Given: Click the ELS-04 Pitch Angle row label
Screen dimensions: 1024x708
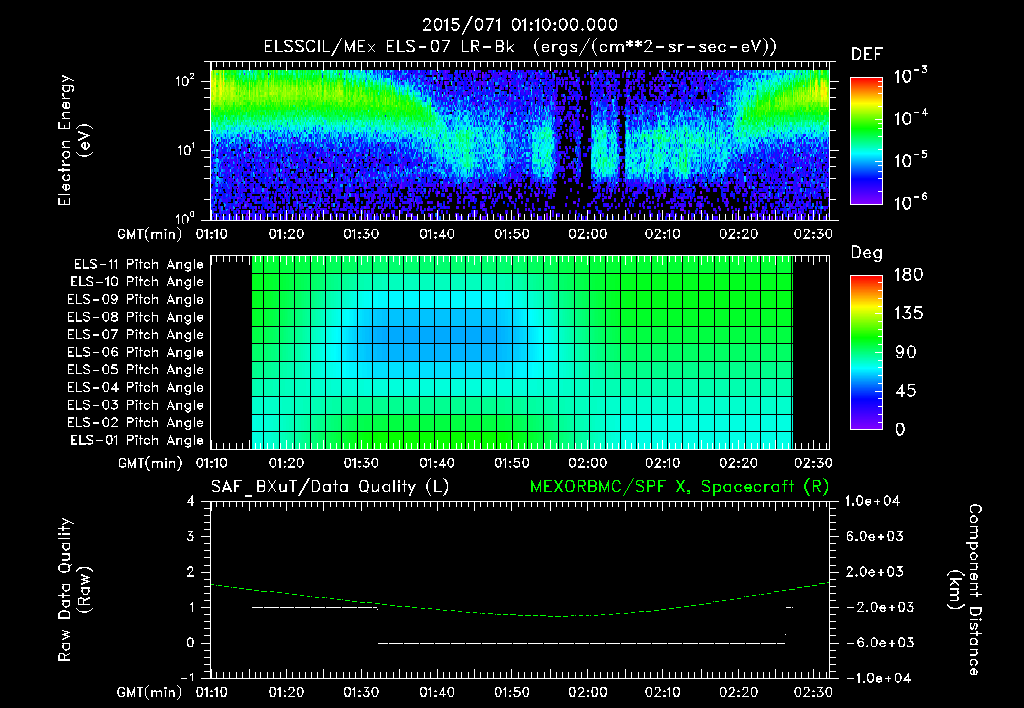Looking at the screenshot, I should click(136, 387).
